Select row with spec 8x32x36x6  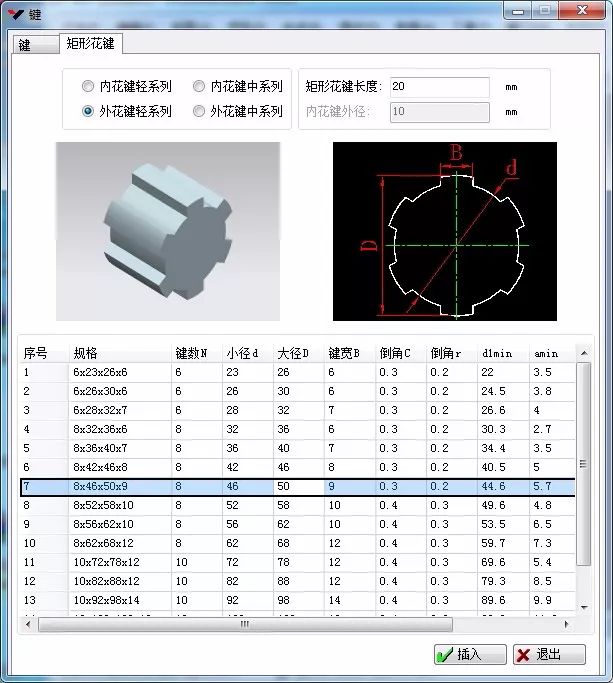(x=298, y=429)
